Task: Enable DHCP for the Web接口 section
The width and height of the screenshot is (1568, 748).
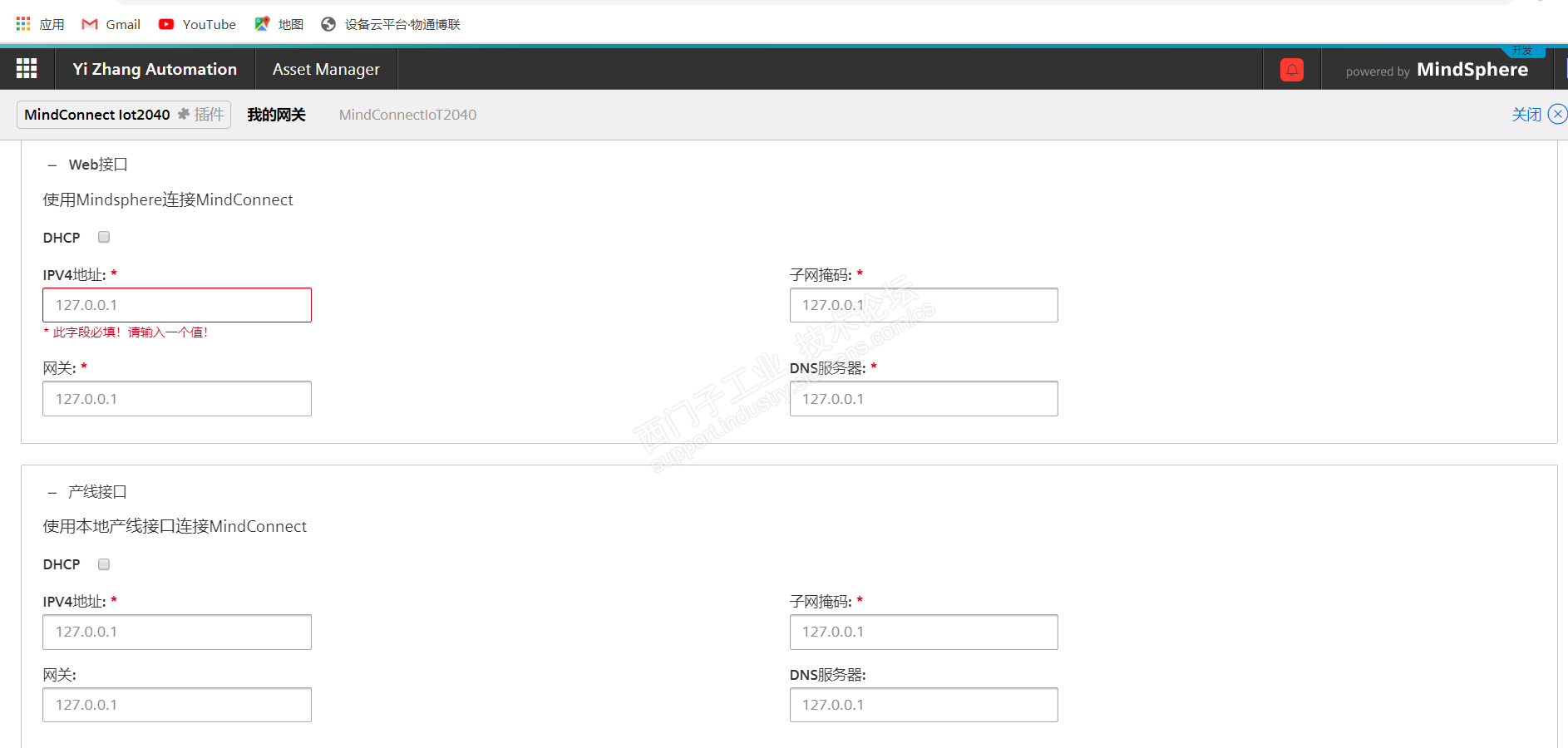Action: [104, 237]
